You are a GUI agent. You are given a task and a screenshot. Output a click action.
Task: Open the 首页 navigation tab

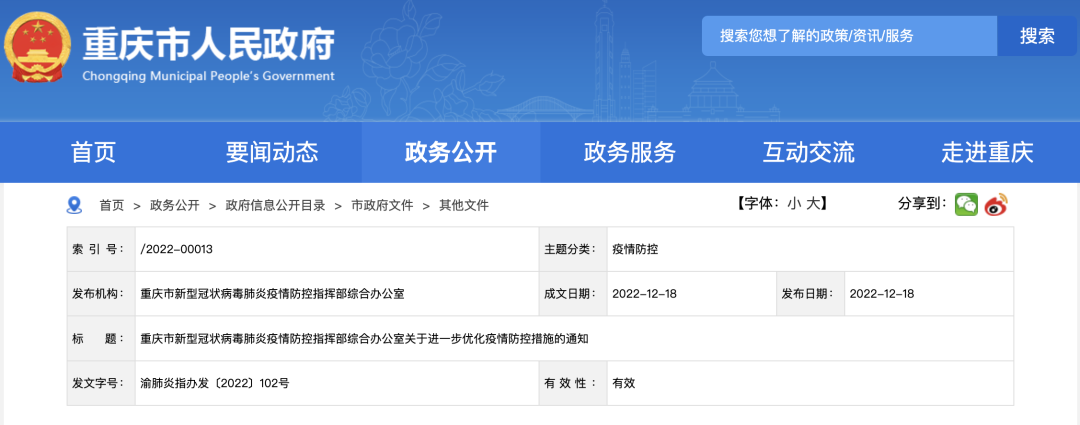pyautogui.click(x=94, y=152)
